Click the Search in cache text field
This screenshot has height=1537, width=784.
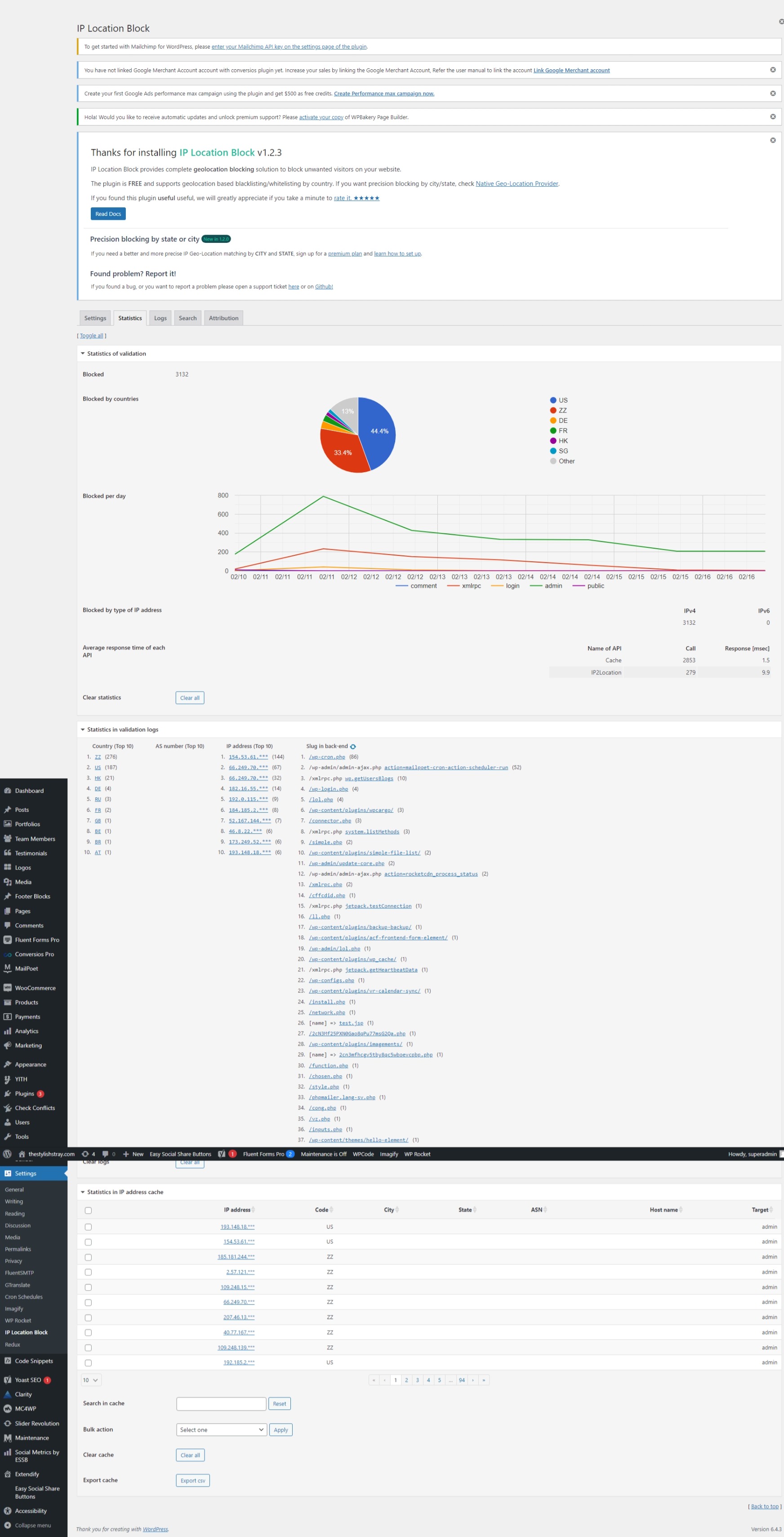[221, 1404]
